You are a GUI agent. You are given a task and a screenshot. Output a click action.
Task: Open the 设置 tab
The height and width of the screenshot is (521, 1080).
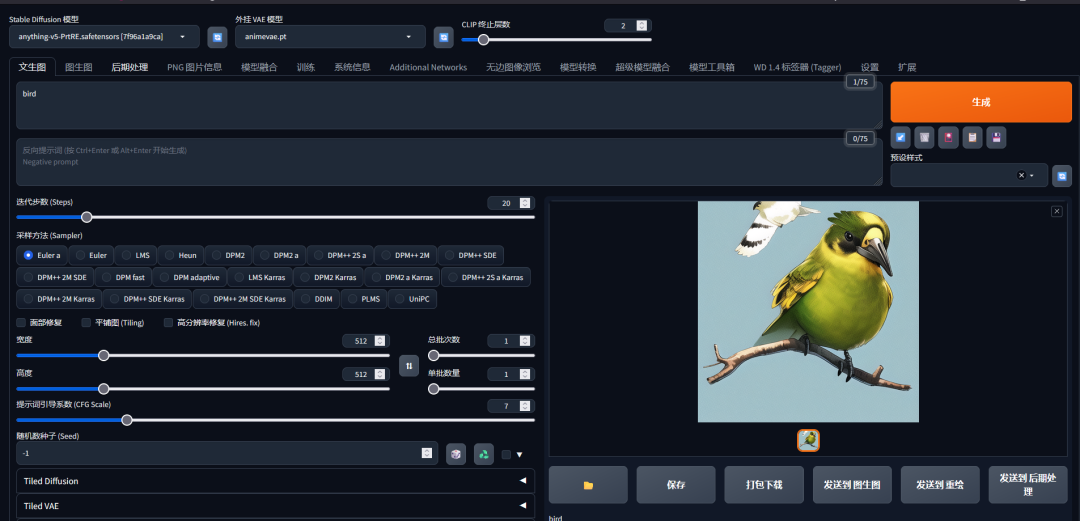click(869, 67)
